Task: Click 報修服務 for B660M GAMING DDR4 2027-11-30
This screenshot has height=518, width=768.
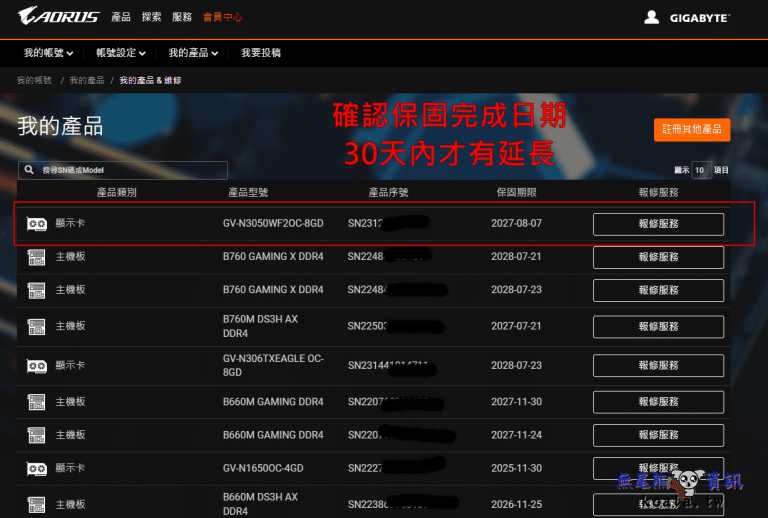Action: tap(658, 402)
